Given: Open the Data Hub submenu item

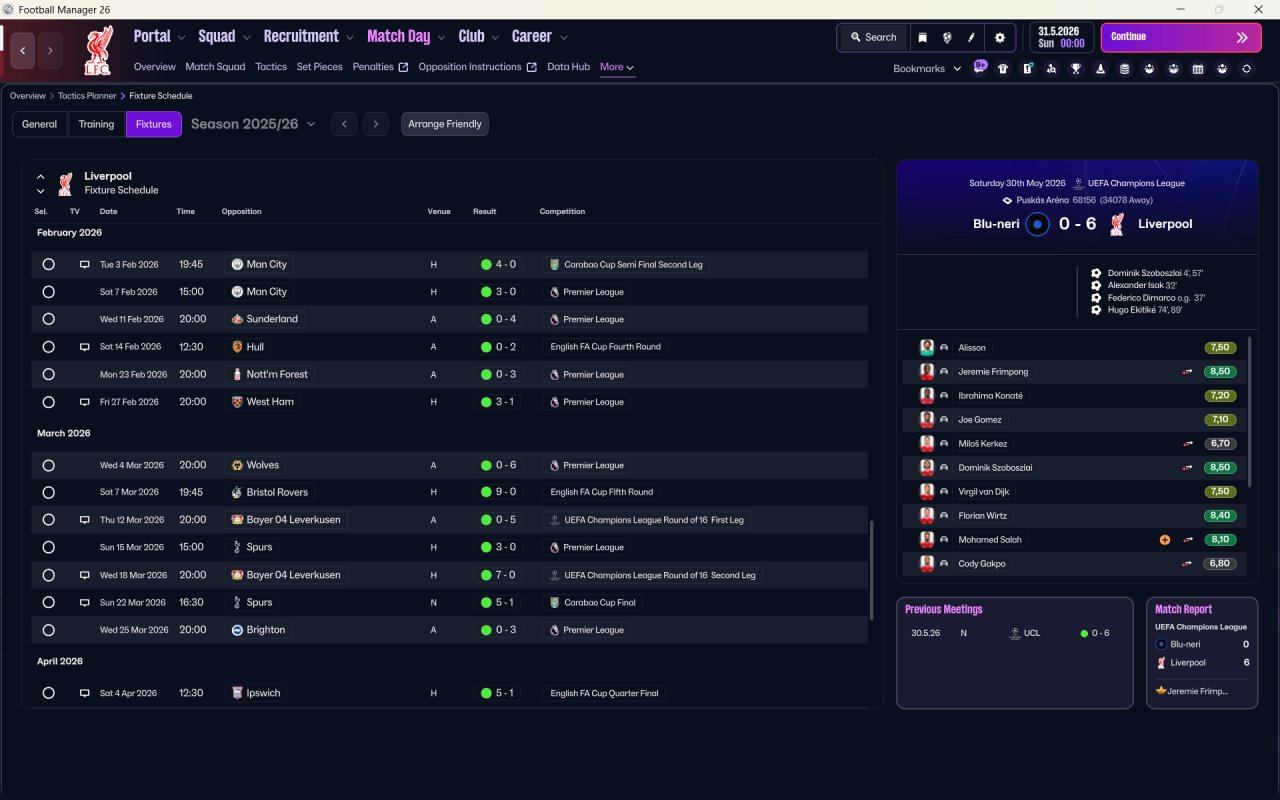Looking at the screenshot, I should click(568, 67).
